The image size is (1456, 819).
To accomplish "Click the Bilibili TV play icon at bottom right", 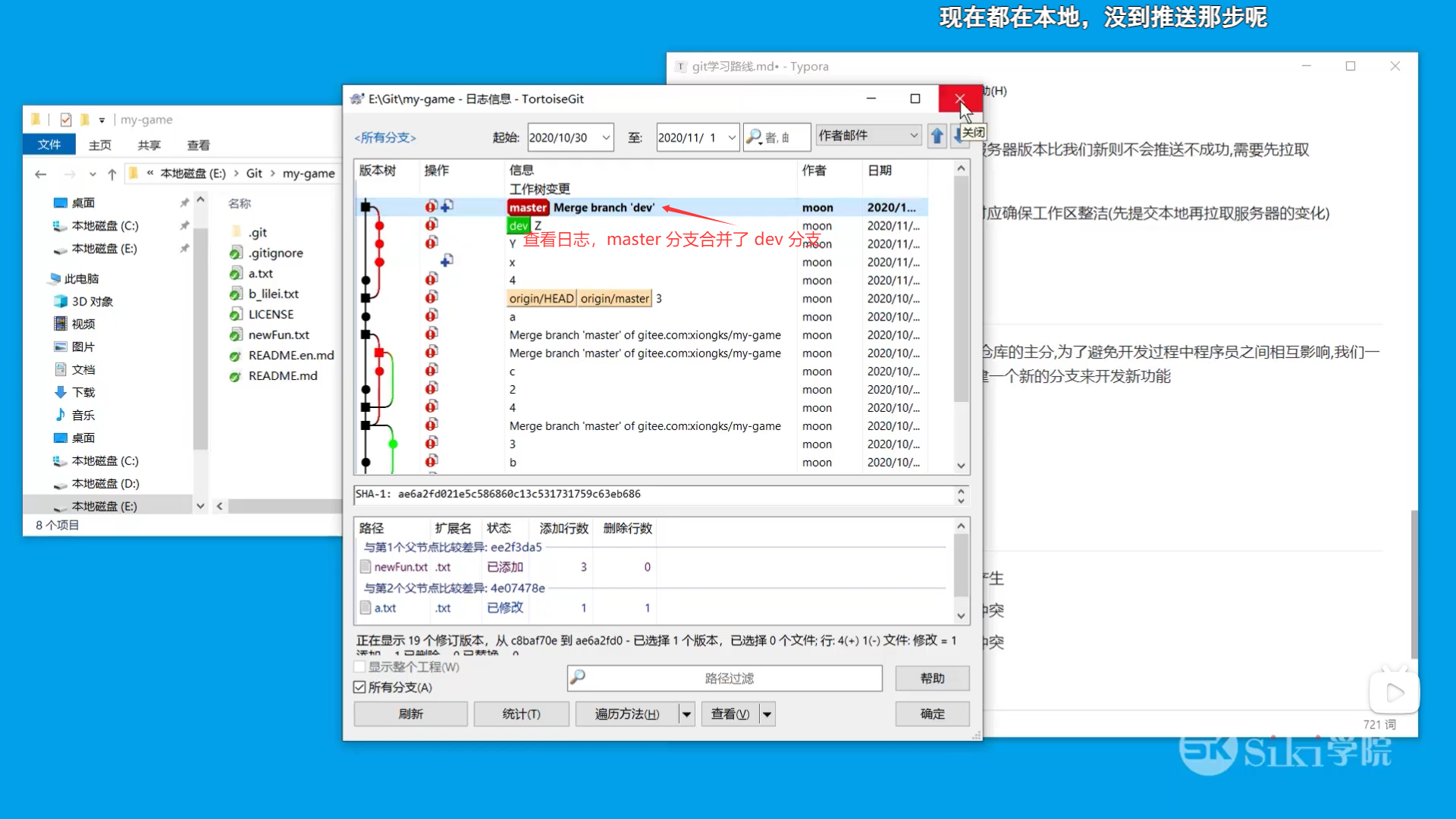I will (1394, 692).
